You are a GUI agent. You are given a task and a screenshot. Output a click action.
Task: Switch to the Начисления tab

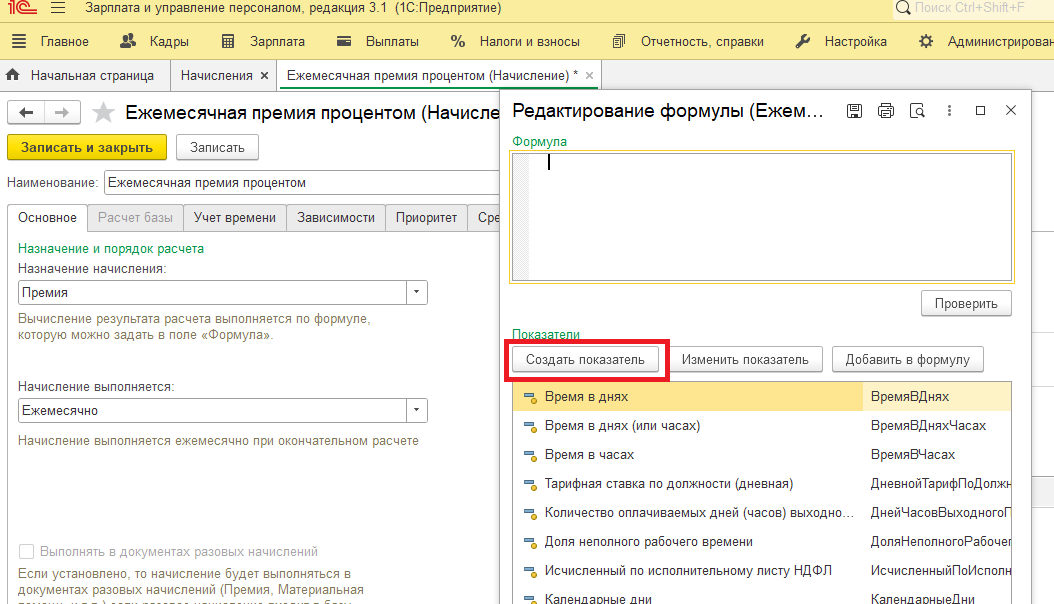click(x=216, y=76)
